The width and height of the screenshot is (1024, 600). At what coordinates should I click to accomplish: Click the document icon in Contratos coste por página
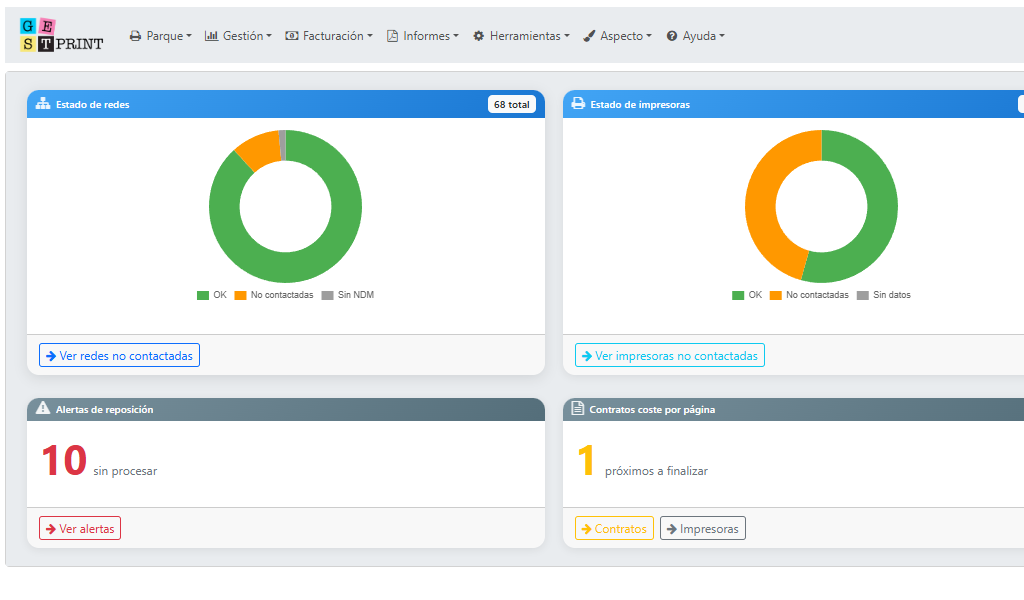tap(577, 409)
